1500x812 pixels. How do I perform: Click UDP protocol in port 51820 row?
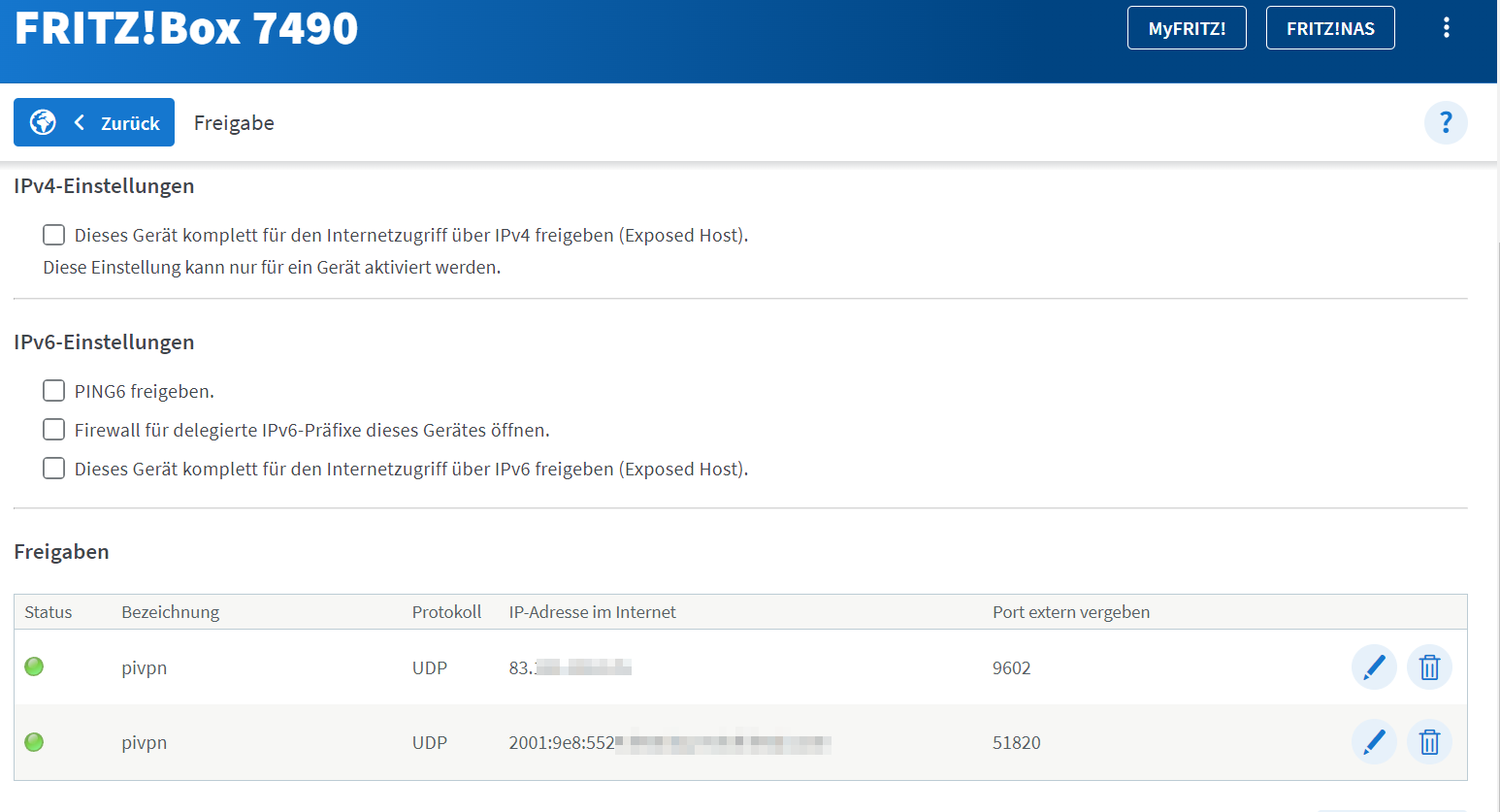(429, 743)
